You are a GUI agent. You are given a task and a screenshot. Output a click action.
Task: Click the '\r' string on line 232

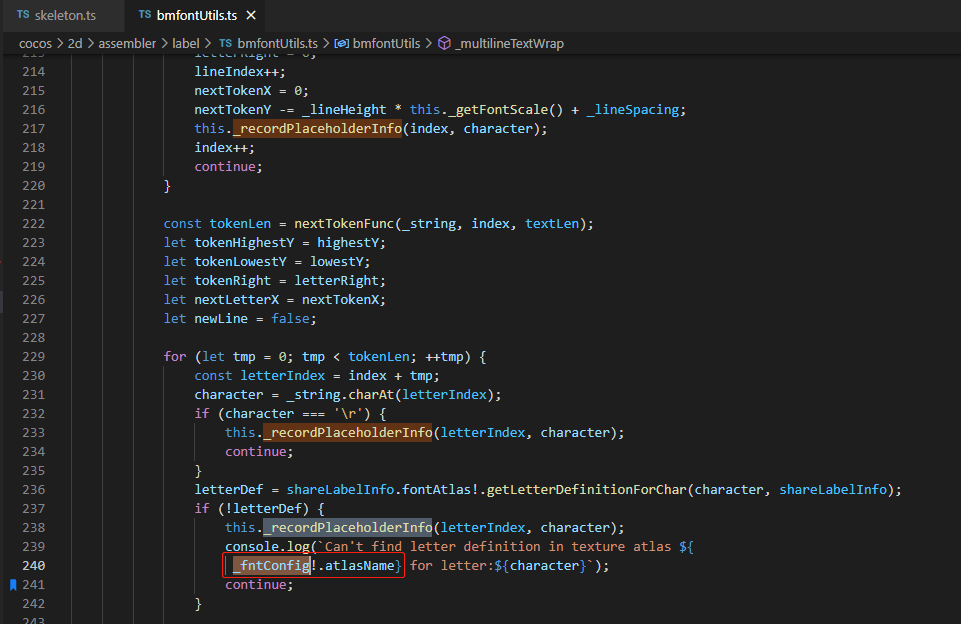(x=348, y=414)
